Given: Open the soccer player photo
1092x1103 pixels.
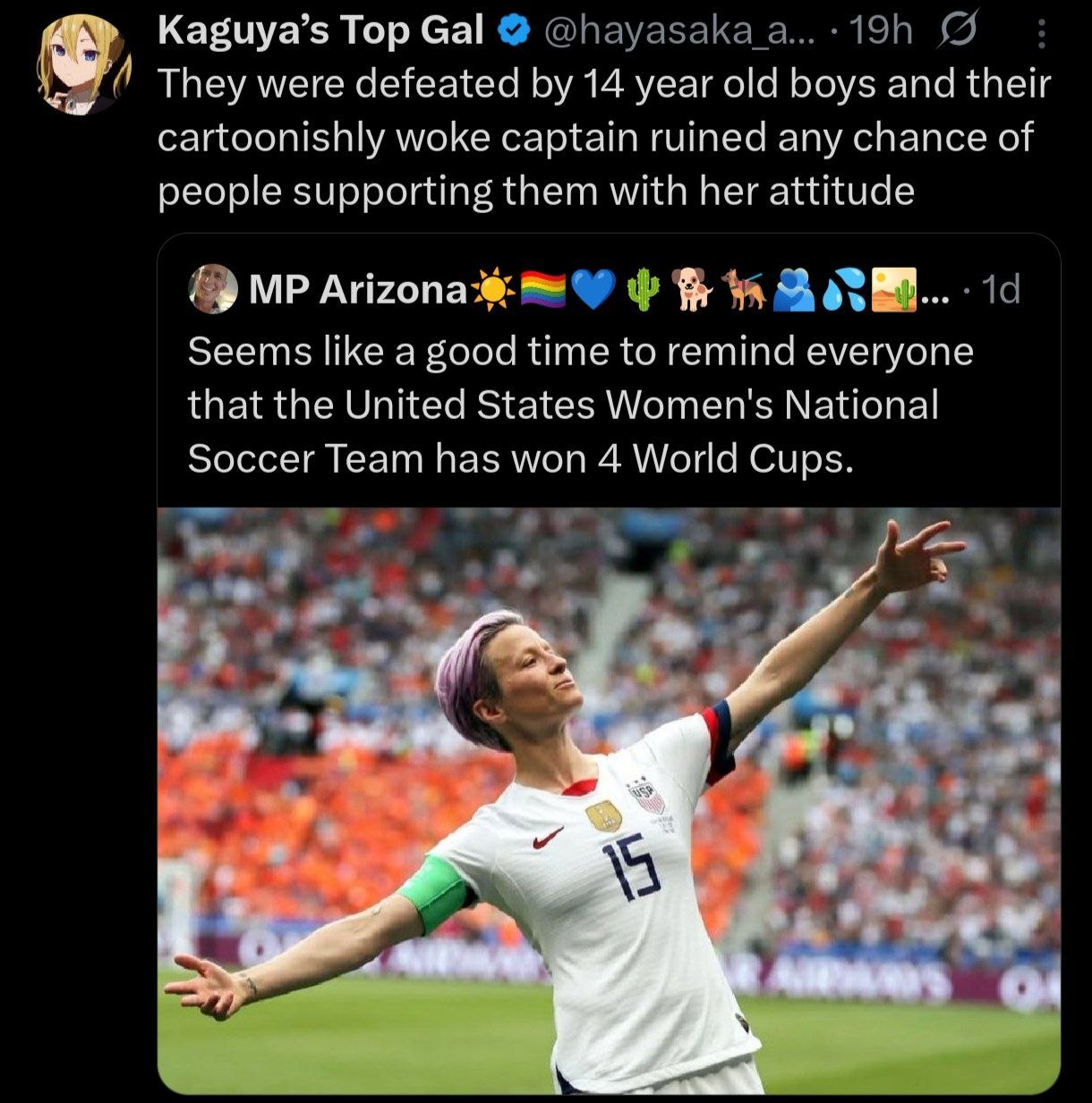Looking at the screenshot, I should point(609,800).
